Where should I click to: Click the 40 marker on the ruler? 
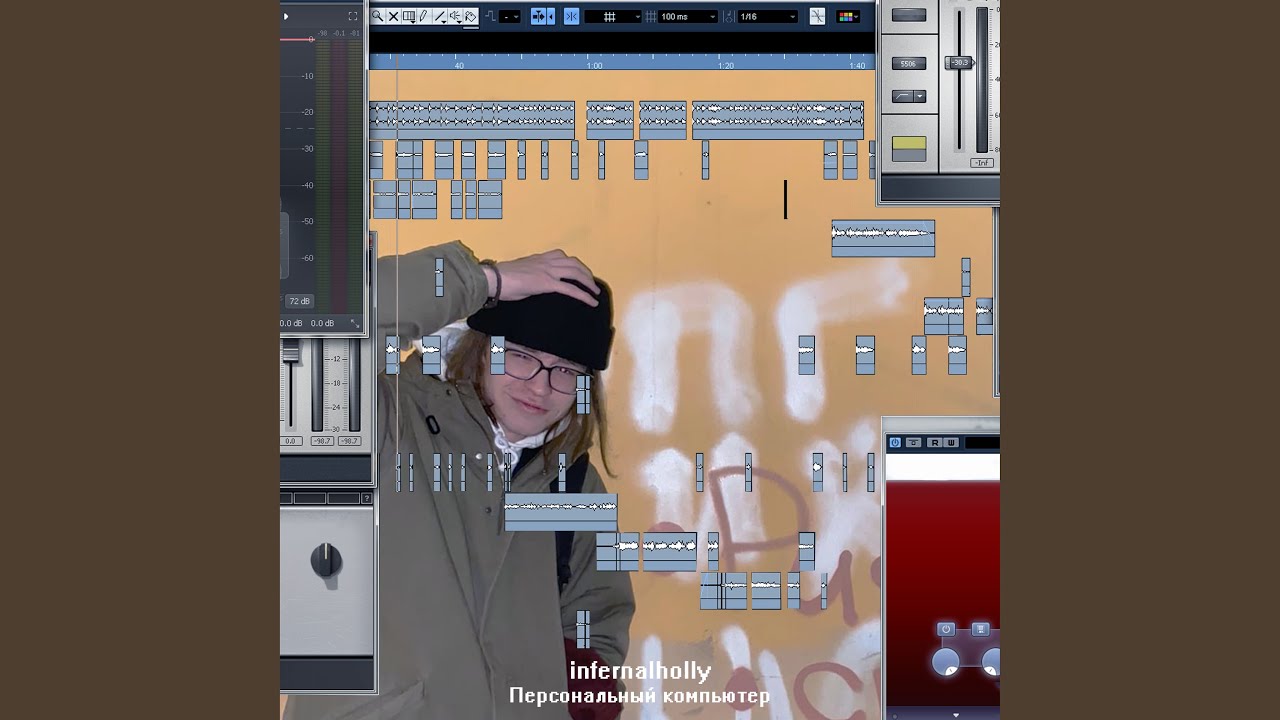pyautogui.click(x=459, y=65)
